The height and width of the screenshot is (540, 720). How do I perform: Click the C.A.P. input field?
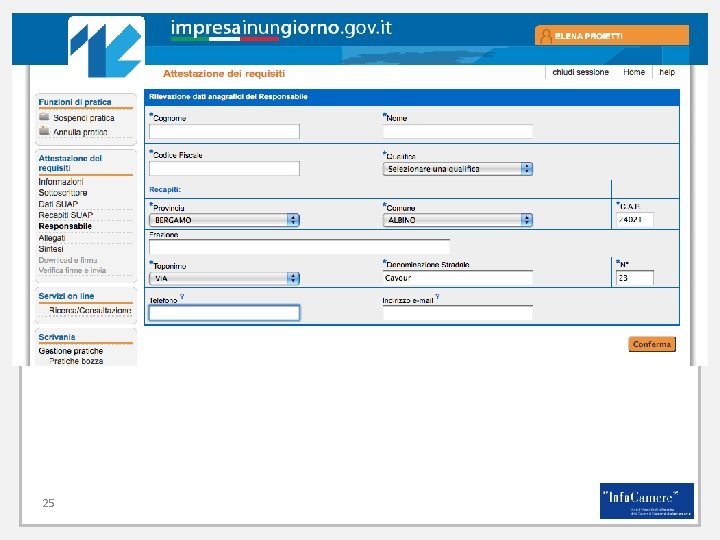635,219
